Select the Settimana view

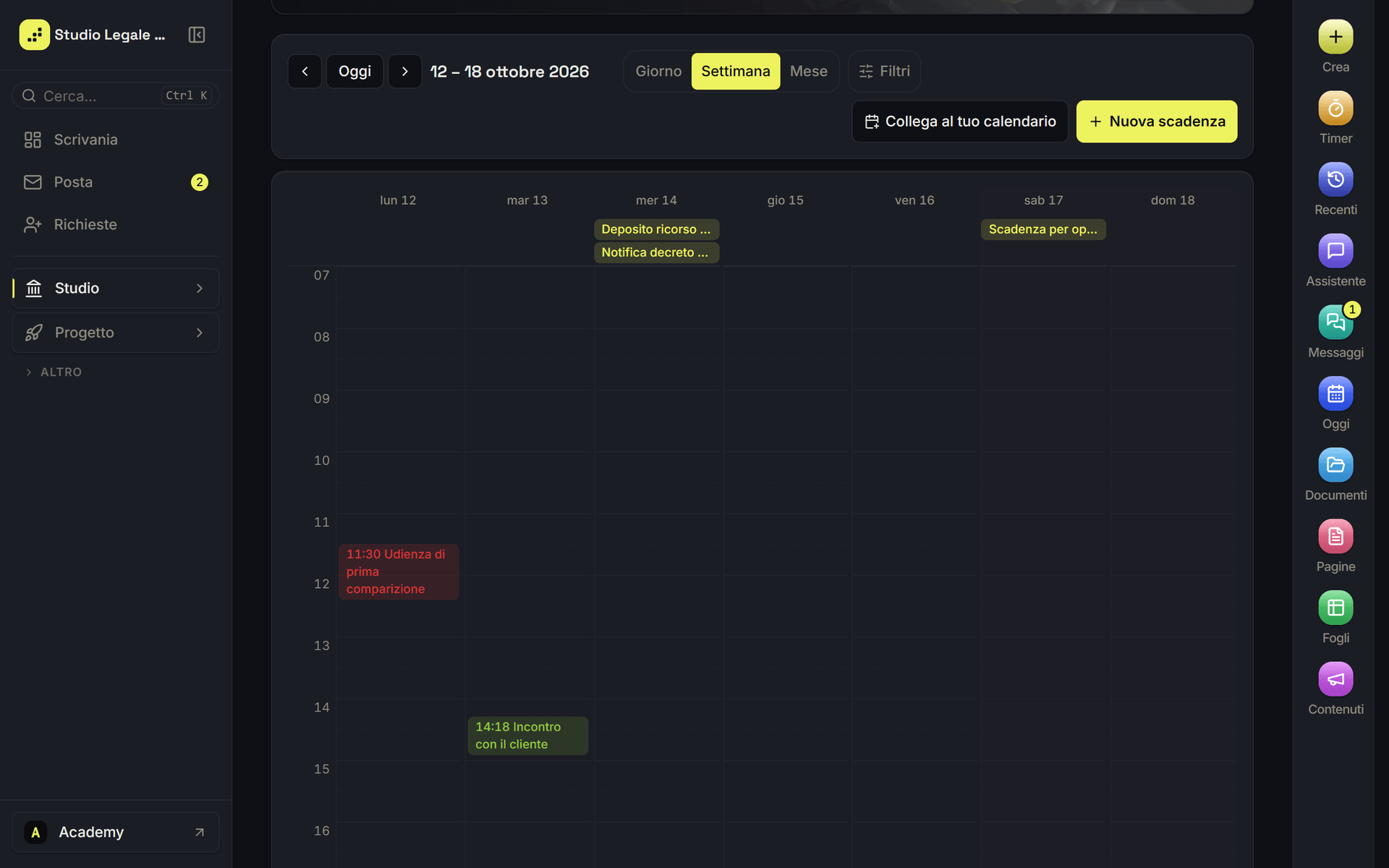[x=736, y=71]
